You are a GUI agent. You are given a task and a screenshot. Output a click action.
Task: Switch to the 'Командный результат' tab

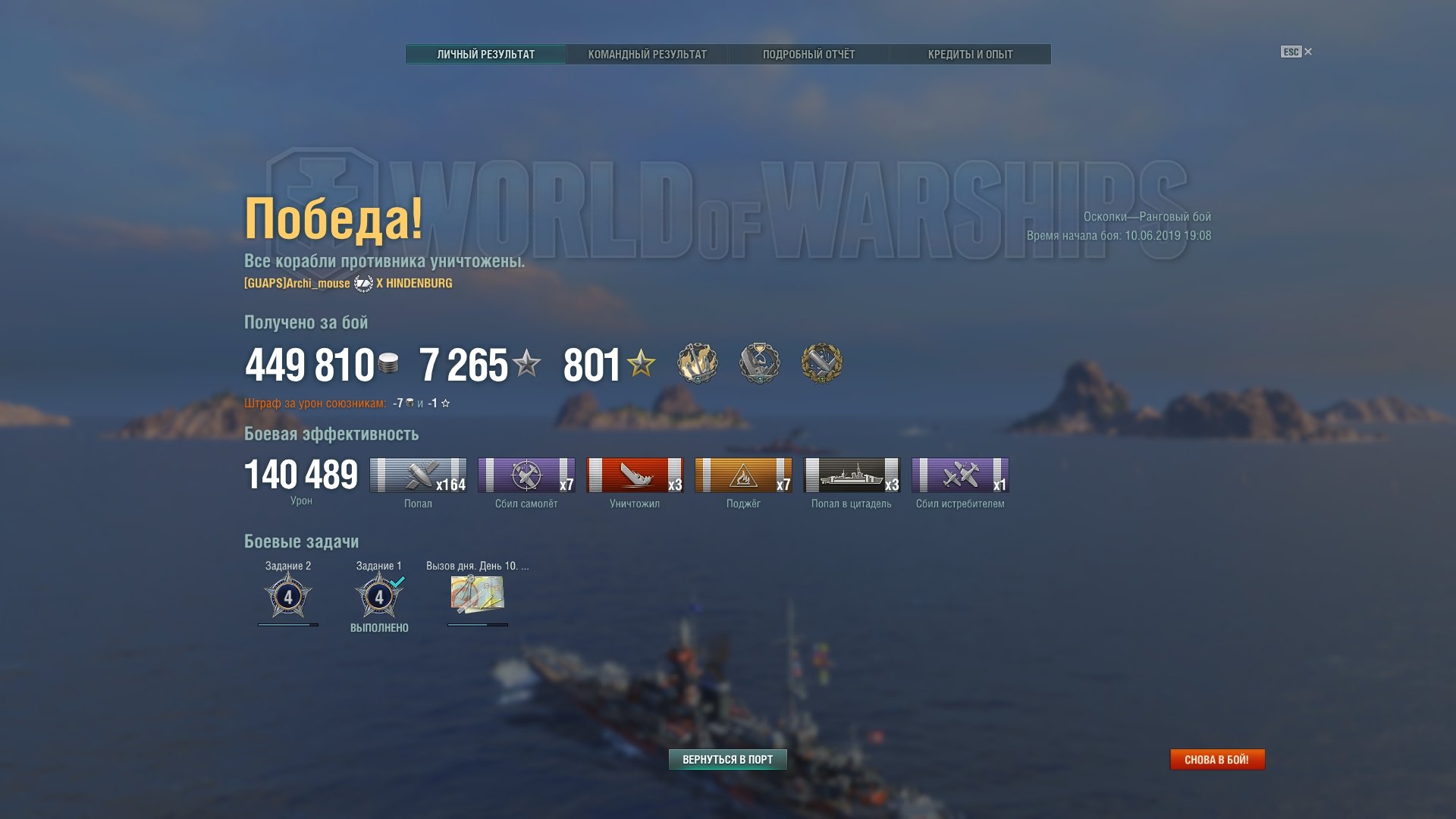pyautogui.click(x=647, y=55)
